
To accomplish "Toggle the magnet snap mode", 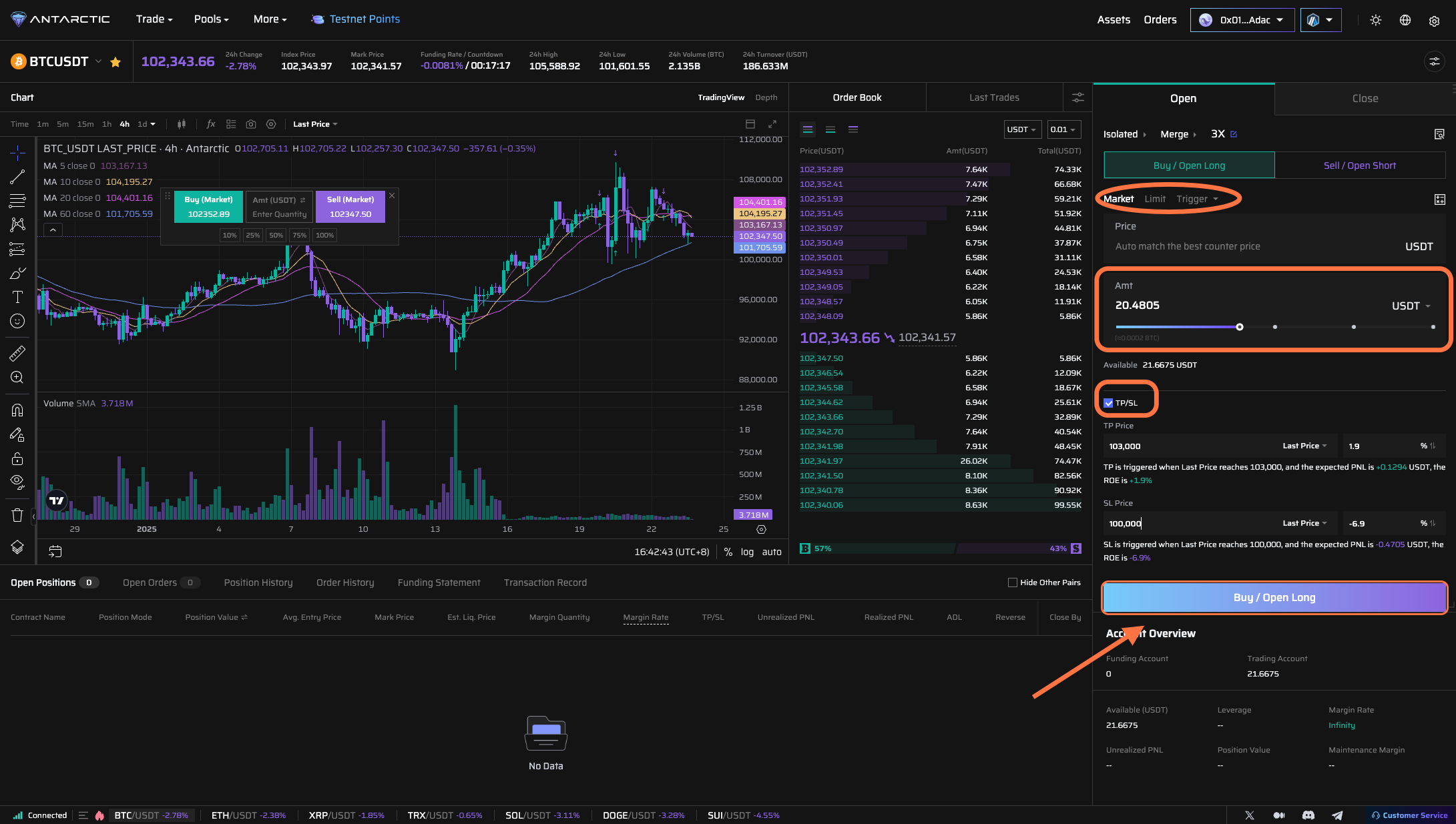I will click(17, 410).
